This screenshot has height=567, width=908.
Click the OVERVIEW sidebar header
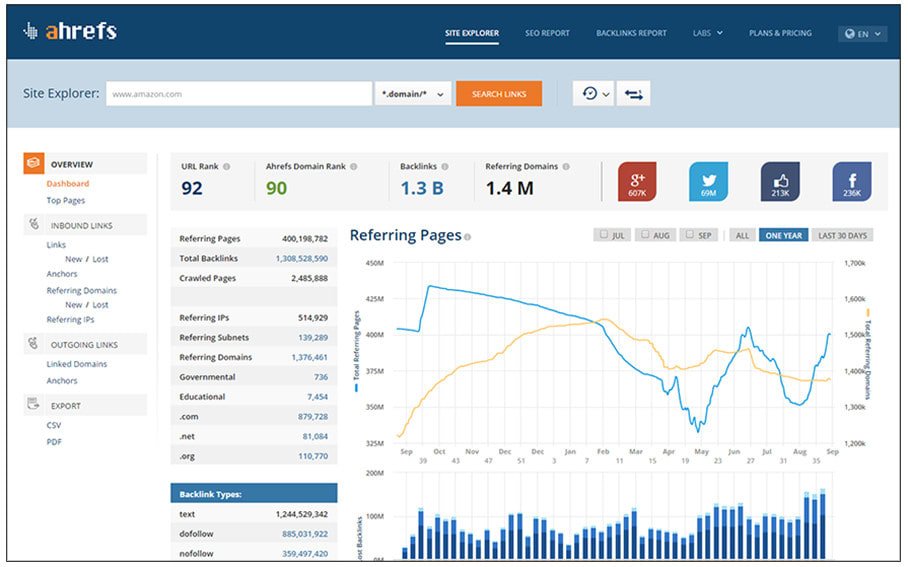85,164
